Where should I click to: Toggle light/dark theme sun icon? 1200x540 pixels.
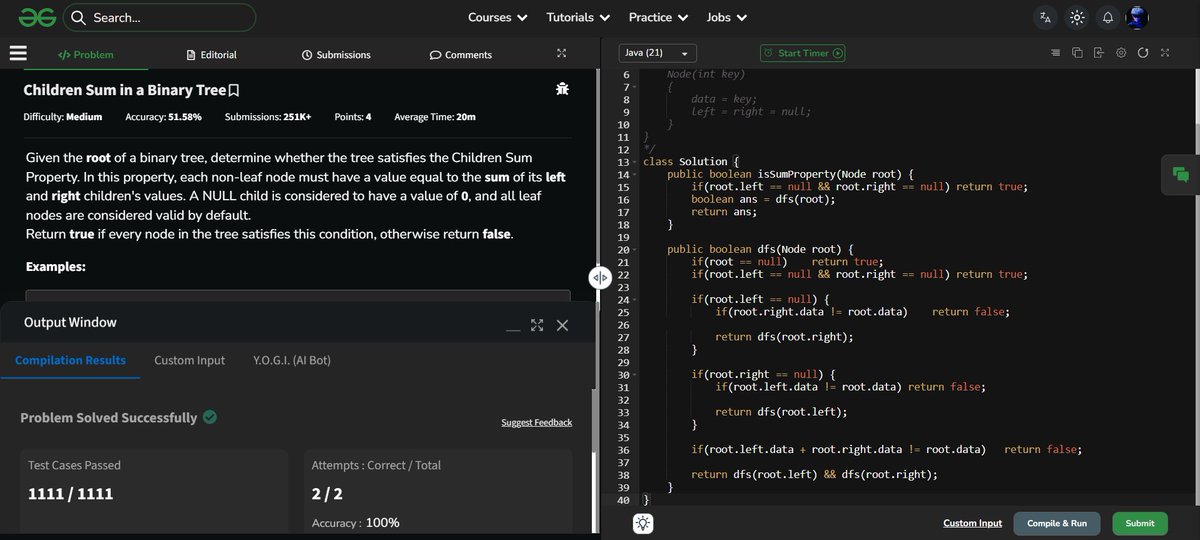click(x=1077, y=17)
